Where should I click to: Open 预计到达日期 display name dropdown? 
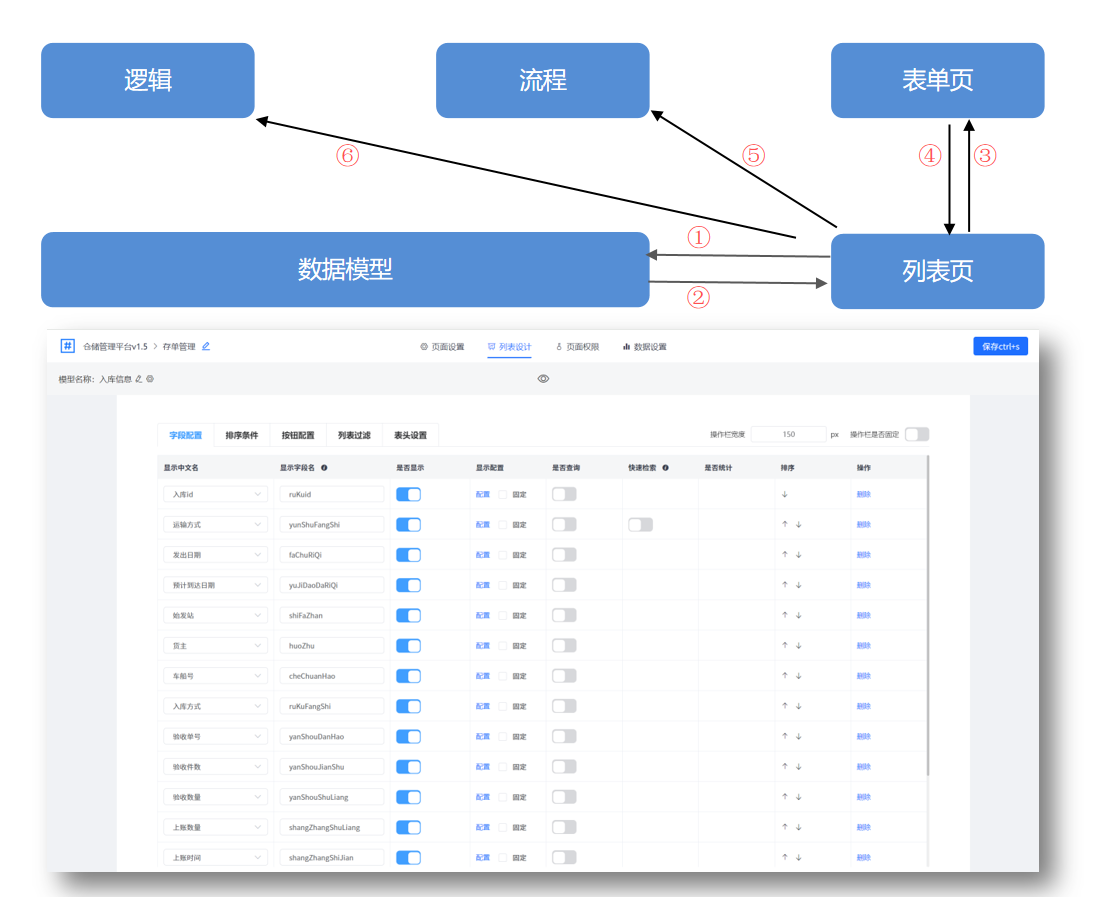click(215, 585)
